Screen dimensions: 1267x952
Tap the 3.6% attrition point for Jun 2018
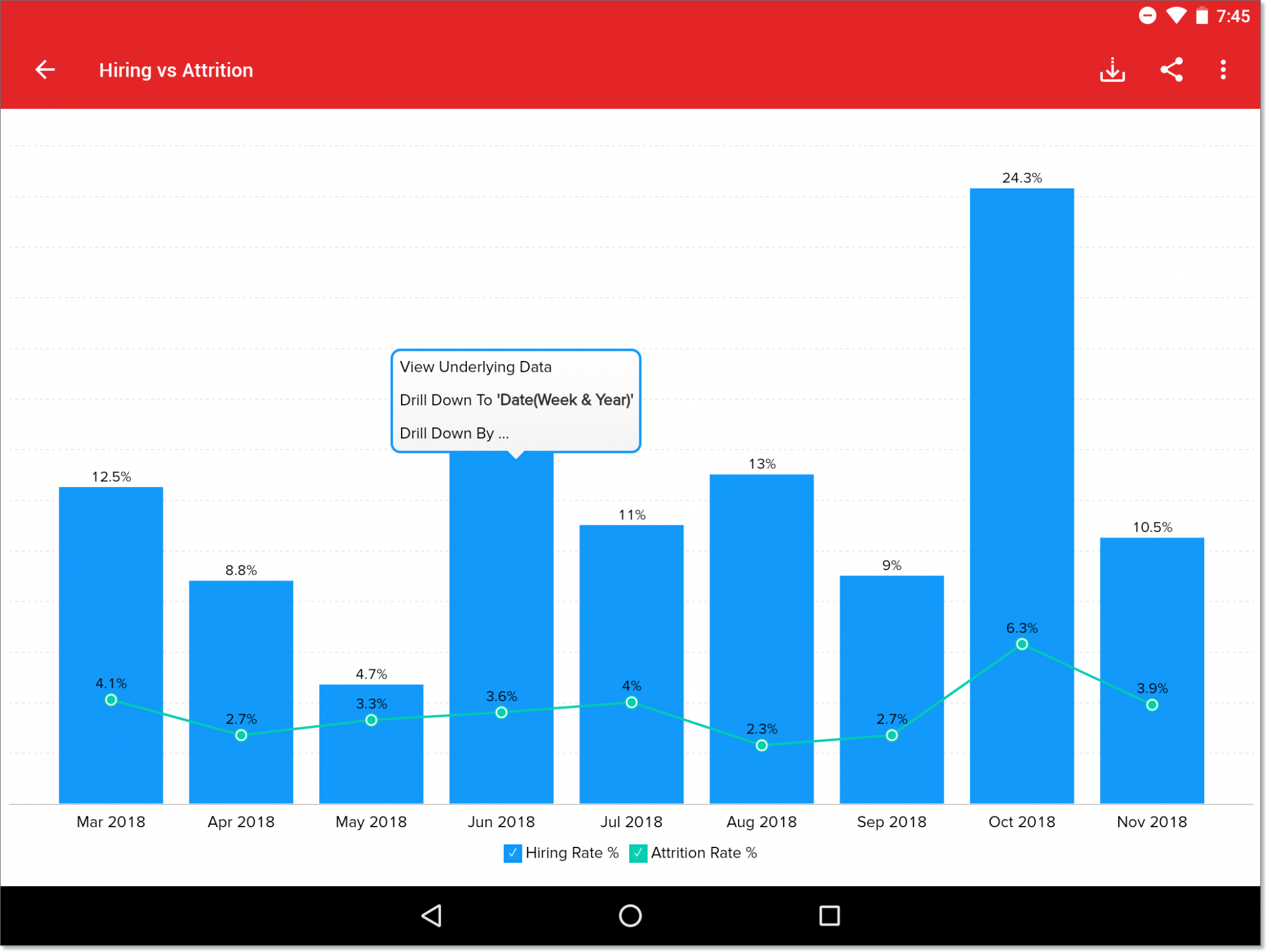[x=501, y=713]
